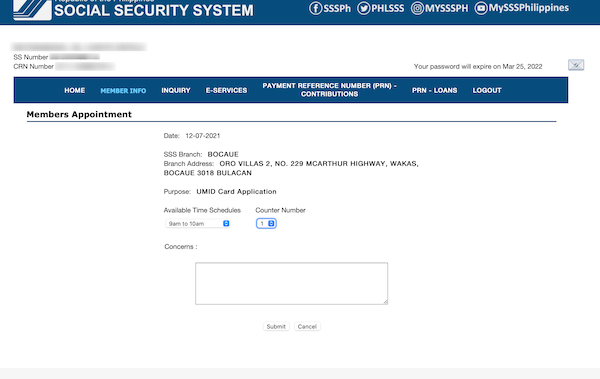Submit the appointment form
The height and width of the screenshot is (379, 600).
(276, 327)
